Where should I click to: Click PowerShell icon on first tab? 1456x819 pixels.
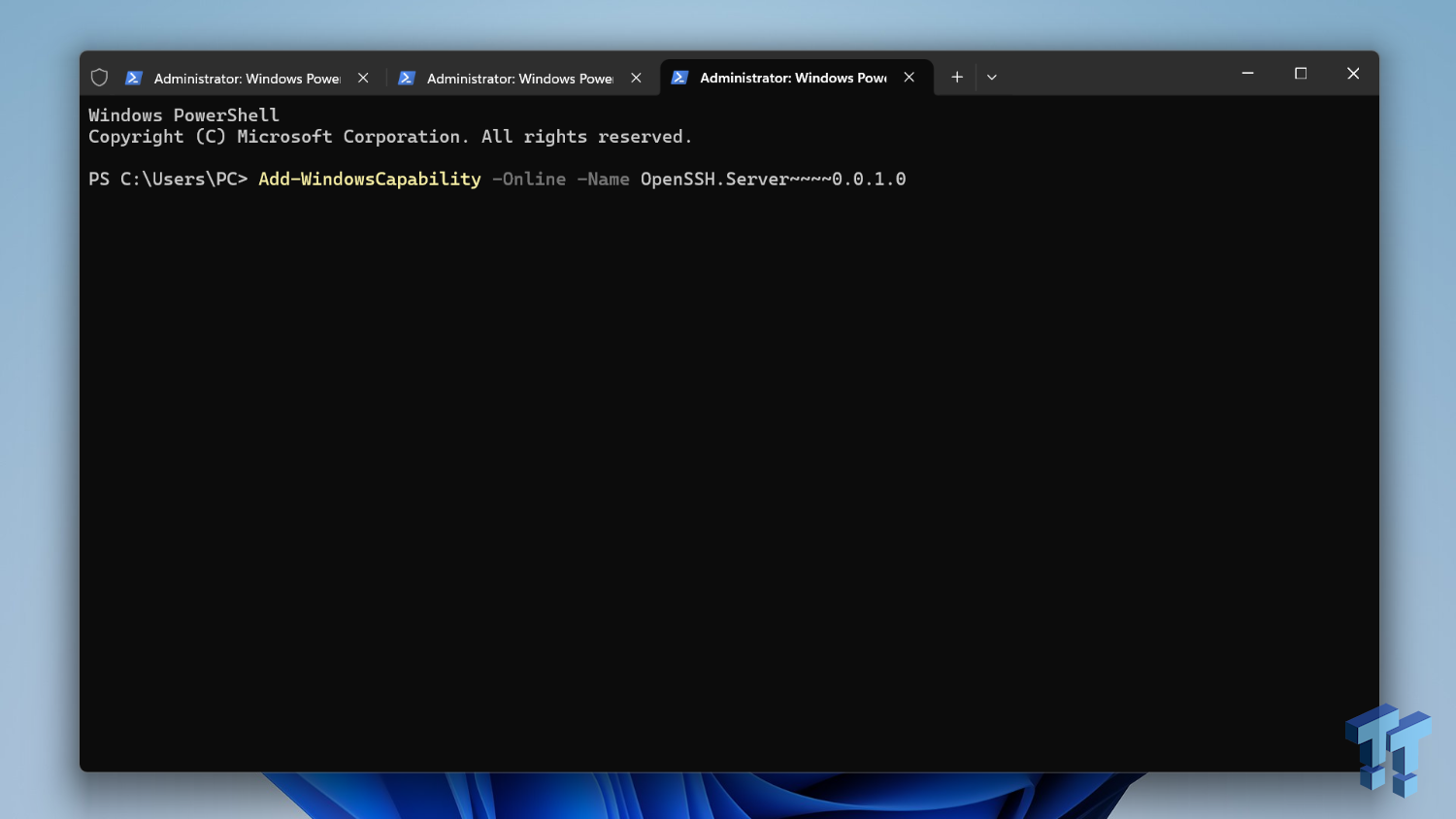click(x=134, y=78)
